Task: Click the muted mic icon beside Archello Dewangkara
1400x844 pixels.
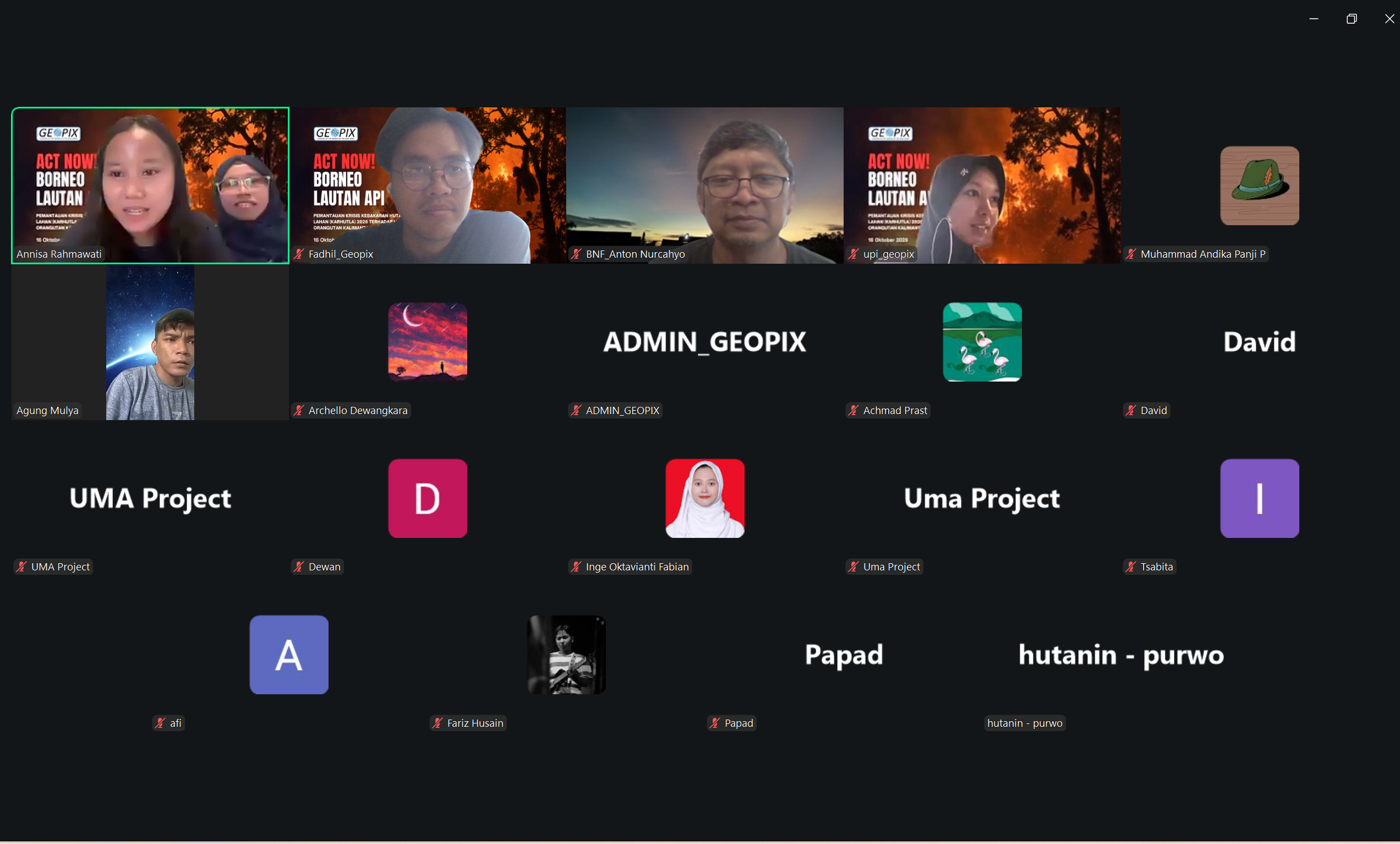Action: (x=299, y=410)
